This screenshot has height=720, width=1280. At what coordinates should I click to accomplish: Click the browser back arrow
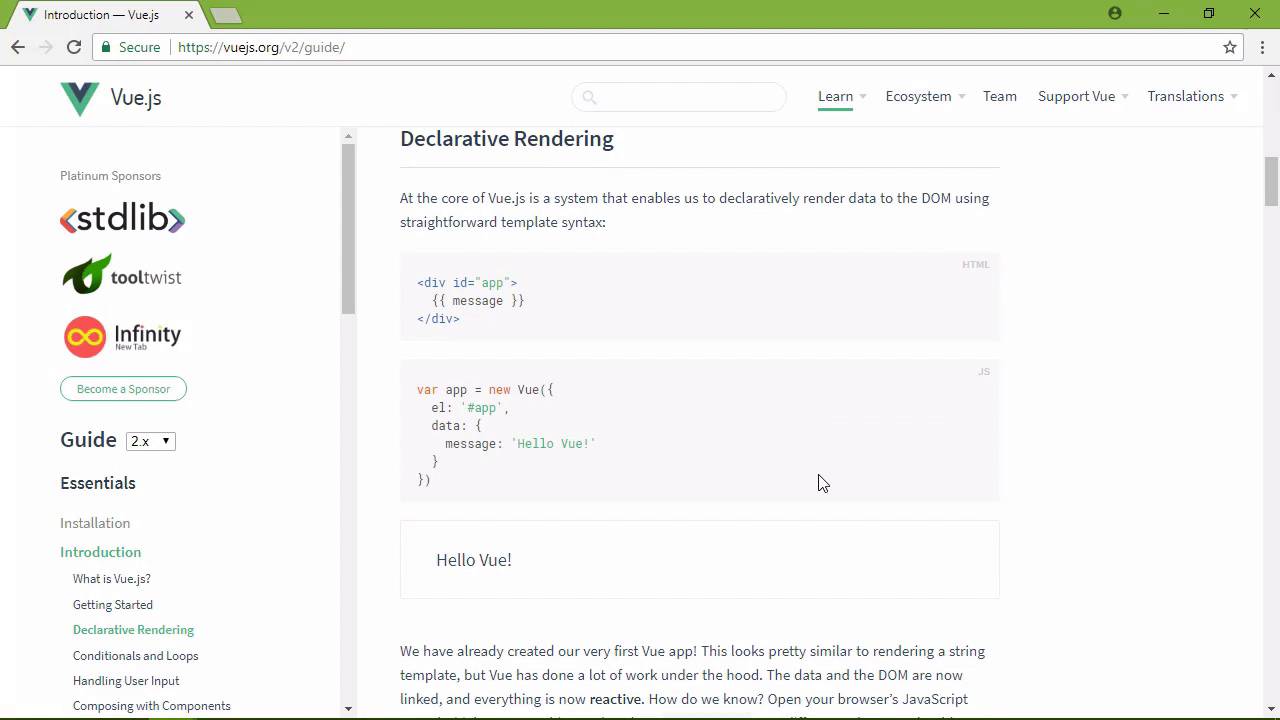18,47
